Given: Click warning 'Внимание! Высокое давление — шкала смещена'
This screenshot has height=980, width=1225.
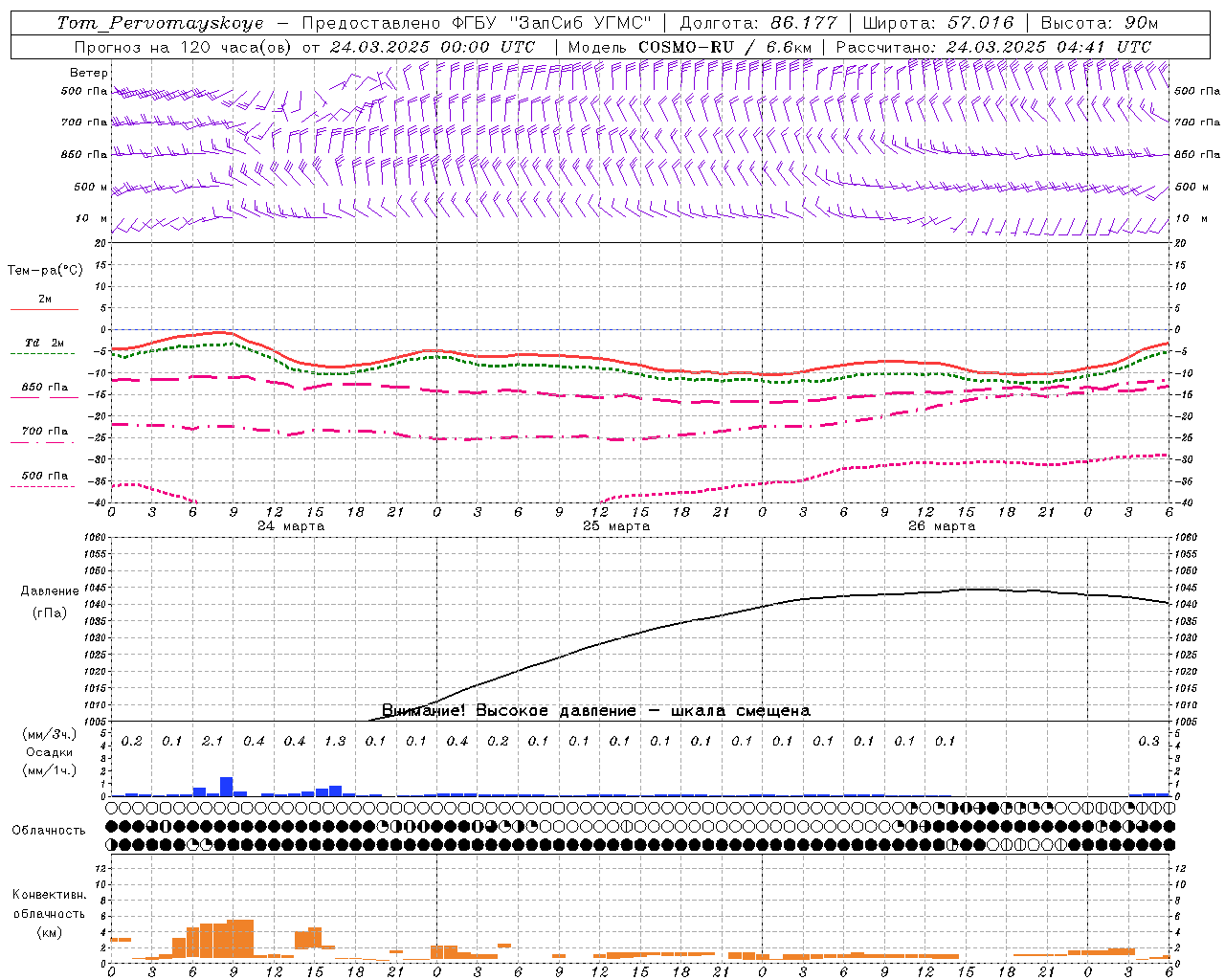Looking at the screenshot, I should click(x=596, y=711).
